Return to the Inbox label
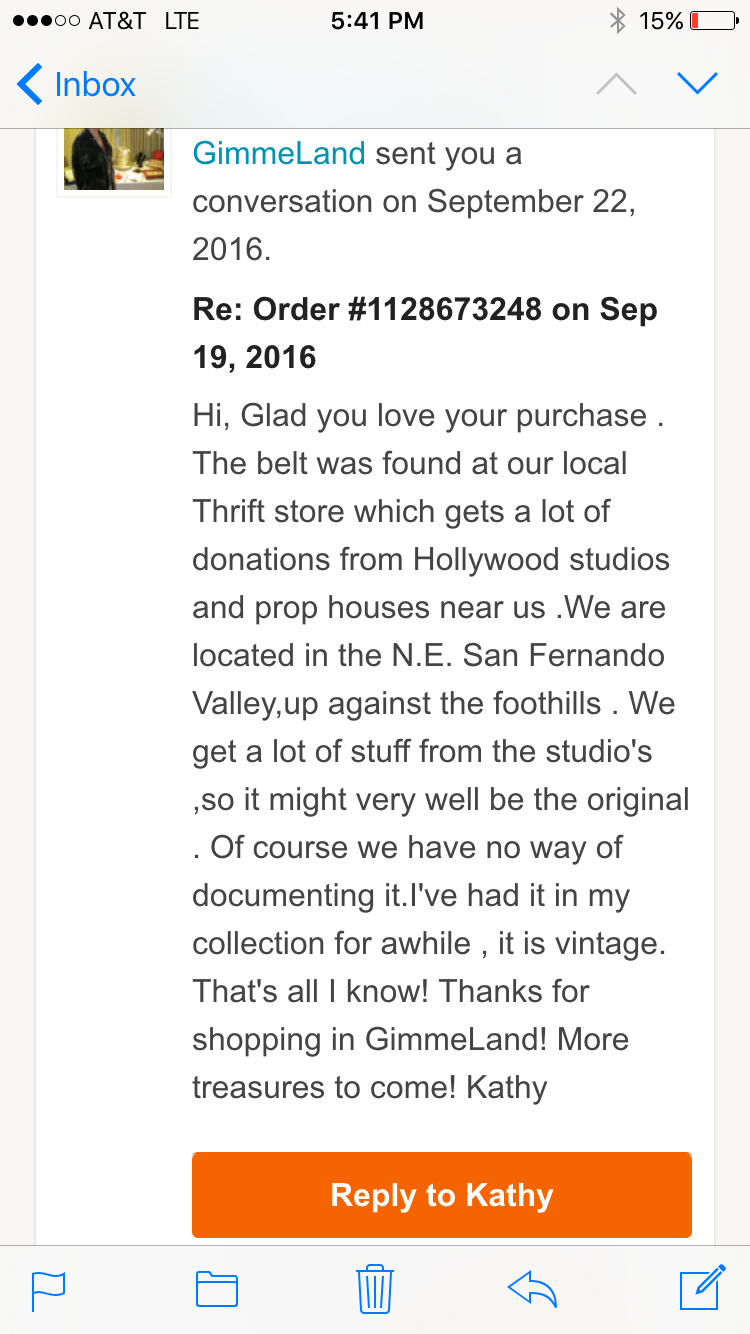 (x=95, y=84)
